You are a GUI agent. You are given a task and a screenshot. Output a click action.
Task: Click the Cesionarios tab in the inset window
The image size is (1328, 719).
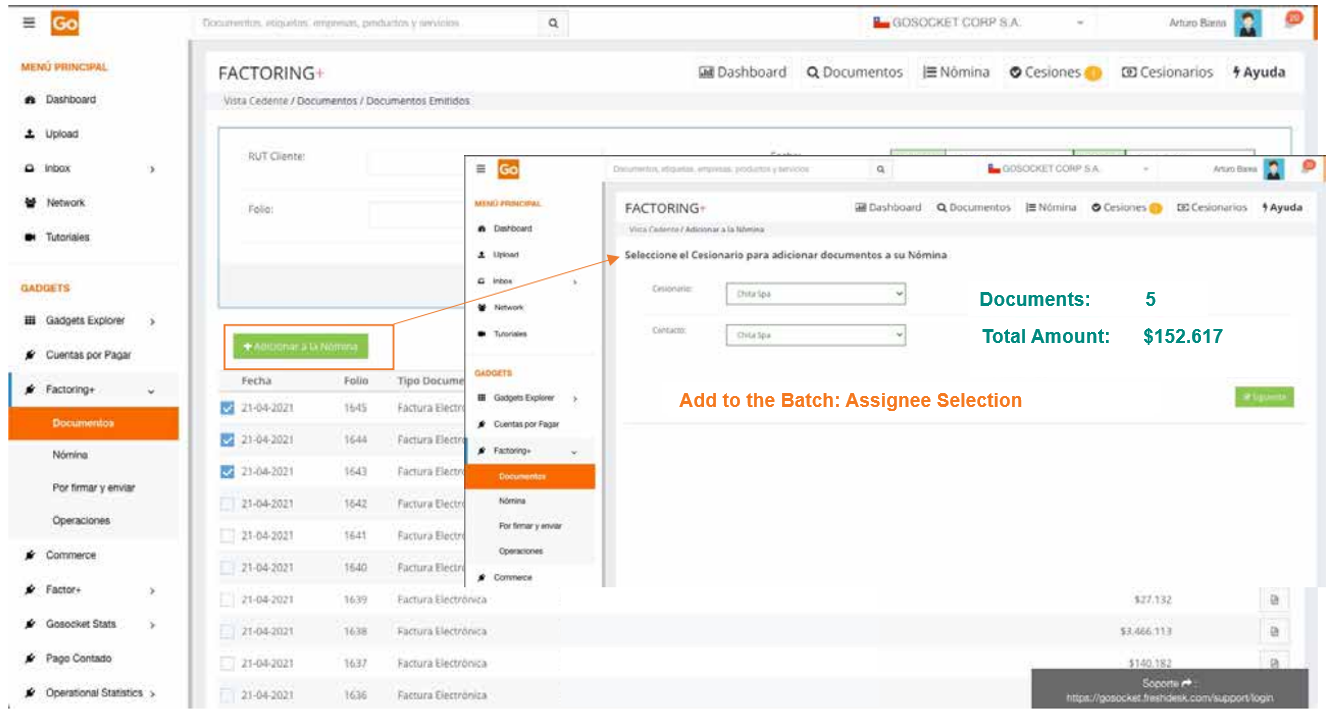click(1212, 207)
